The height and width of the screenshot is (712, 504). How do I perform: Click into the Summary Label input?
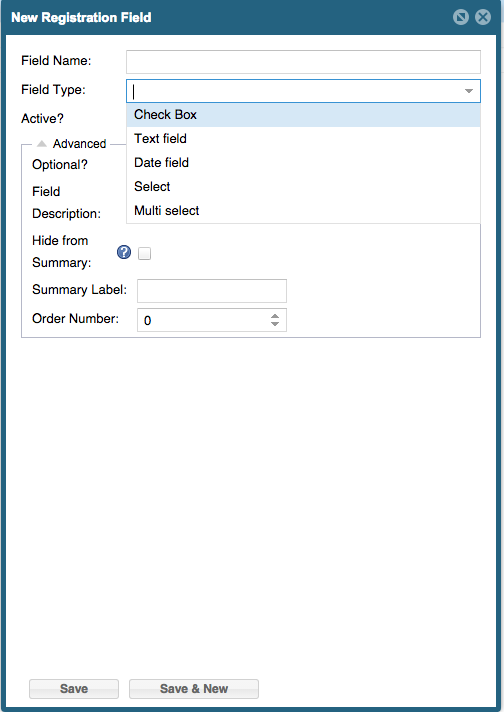pos(212,291)
